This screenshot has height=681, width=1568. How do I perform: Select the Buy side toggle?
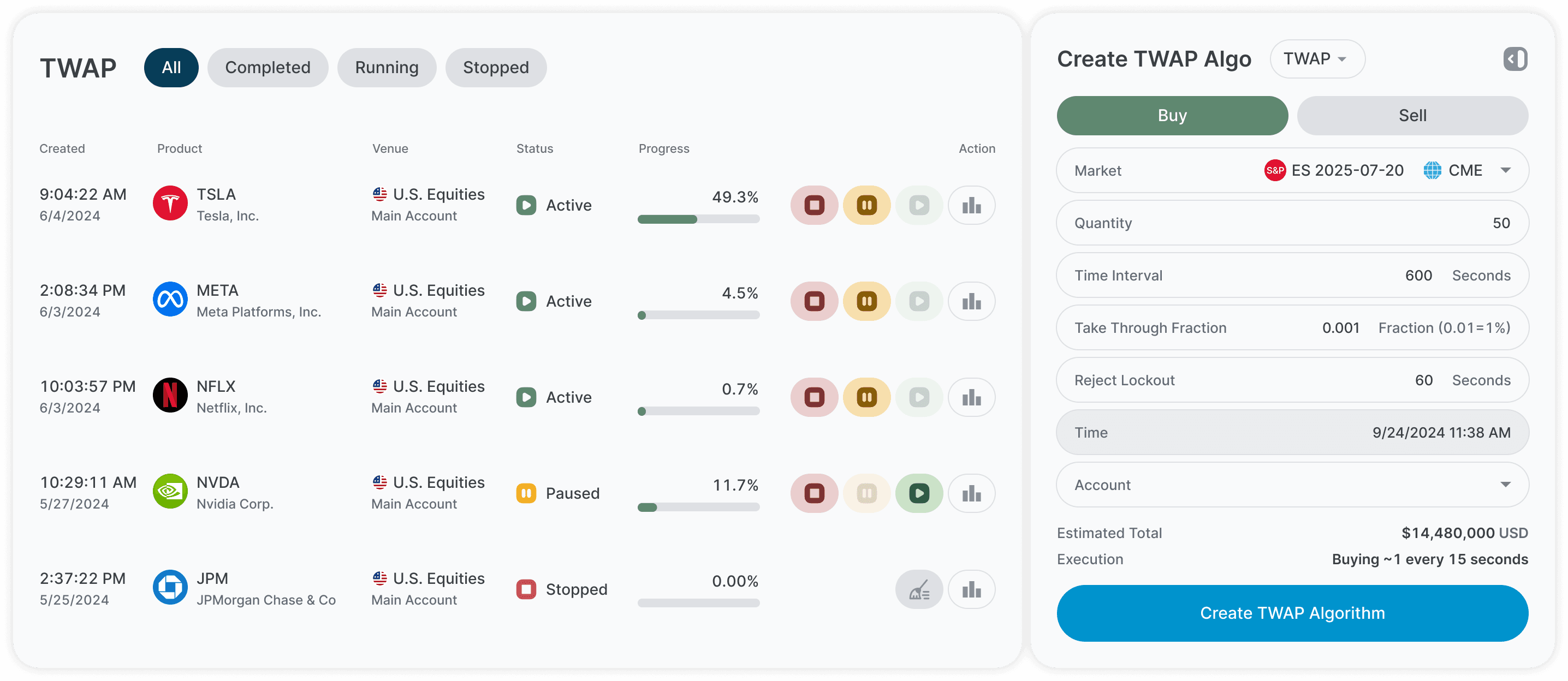(x=1172, y=116)
